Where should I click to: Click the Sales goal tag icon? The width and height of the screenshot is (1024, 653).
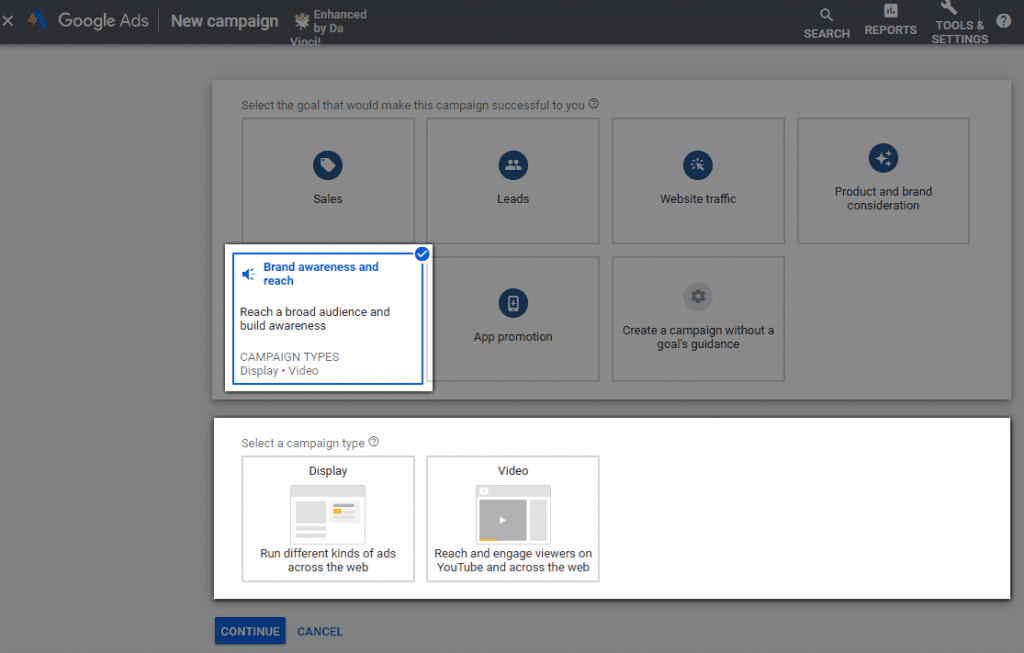327,166
